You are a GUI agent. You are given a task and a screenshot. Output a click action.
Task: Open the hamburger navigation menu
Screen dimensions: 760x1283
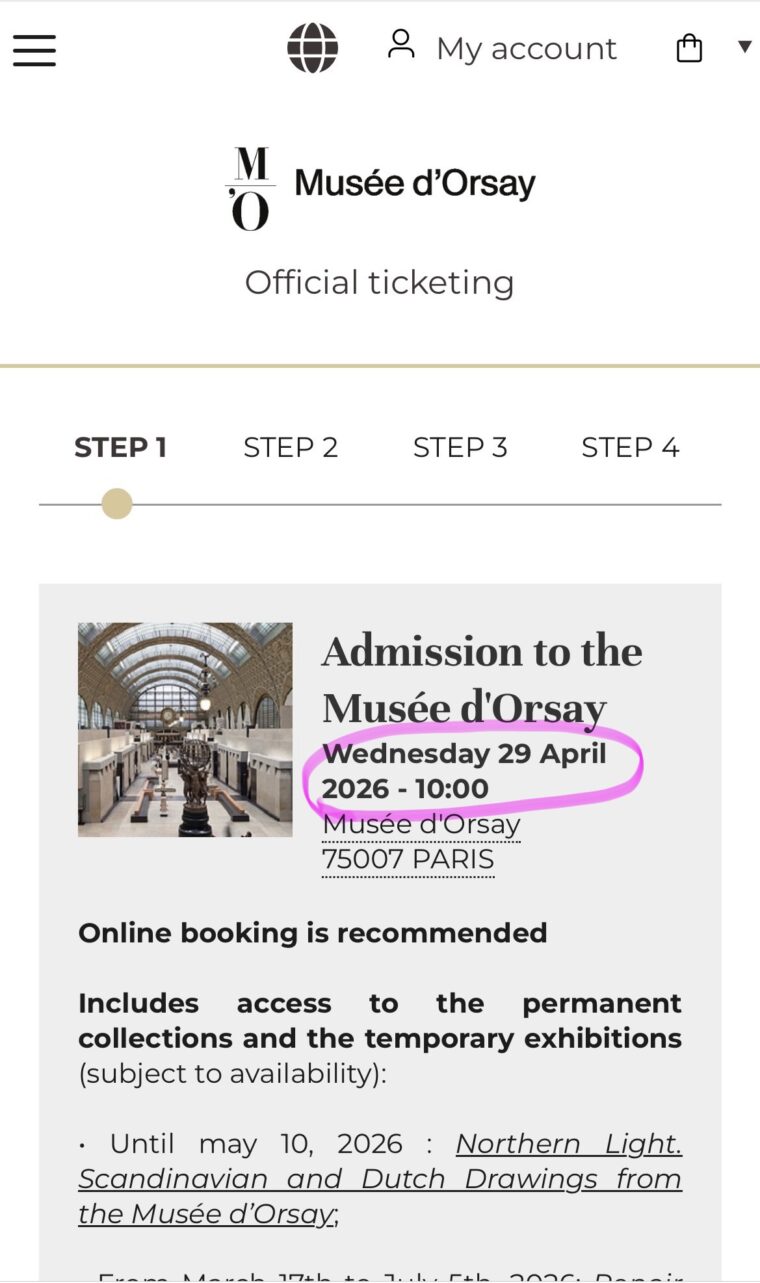coord(34,50)
